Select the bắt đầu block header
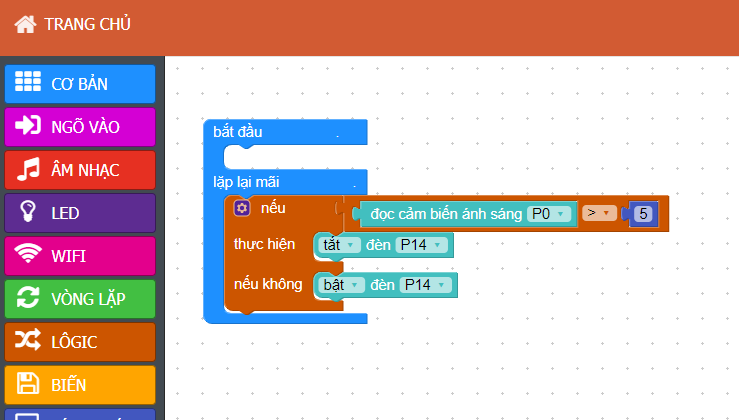This screenshot has width=739, height=420. pos(285,132)
